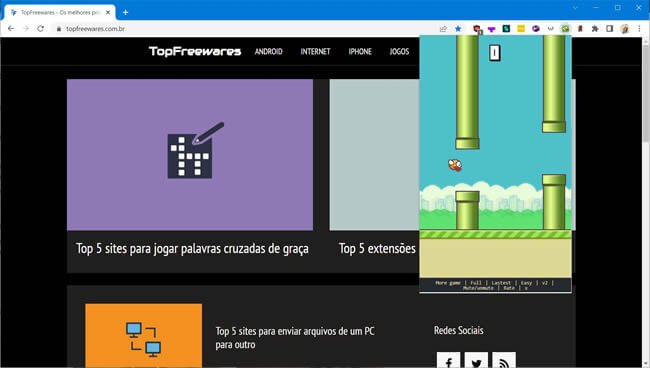
Task: Switch the game to Easy mode
Action: pos(526,283)
